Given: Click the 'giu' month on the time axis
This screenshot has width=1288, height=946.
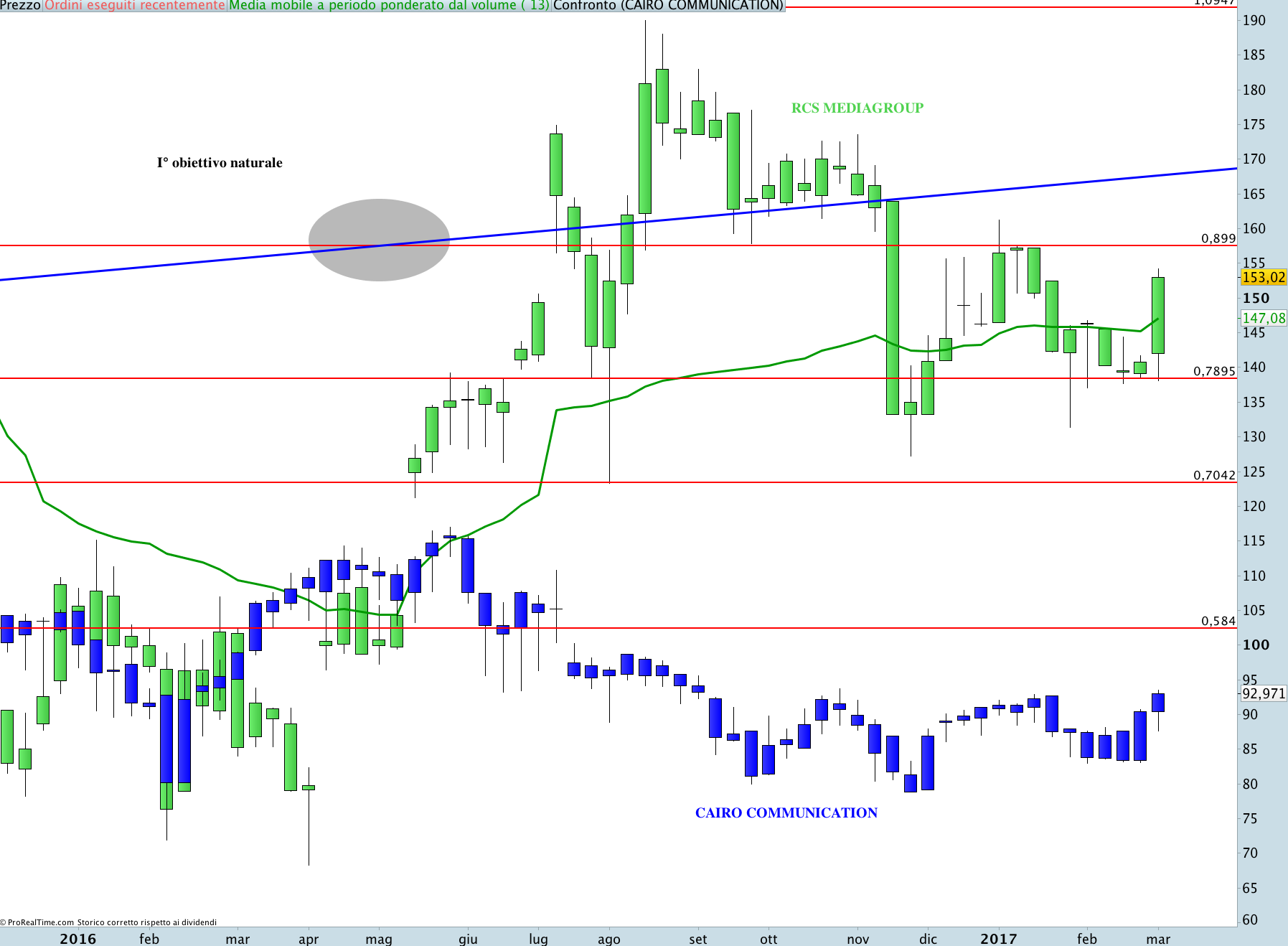Looking at the screenshot, I should (468, 940).
